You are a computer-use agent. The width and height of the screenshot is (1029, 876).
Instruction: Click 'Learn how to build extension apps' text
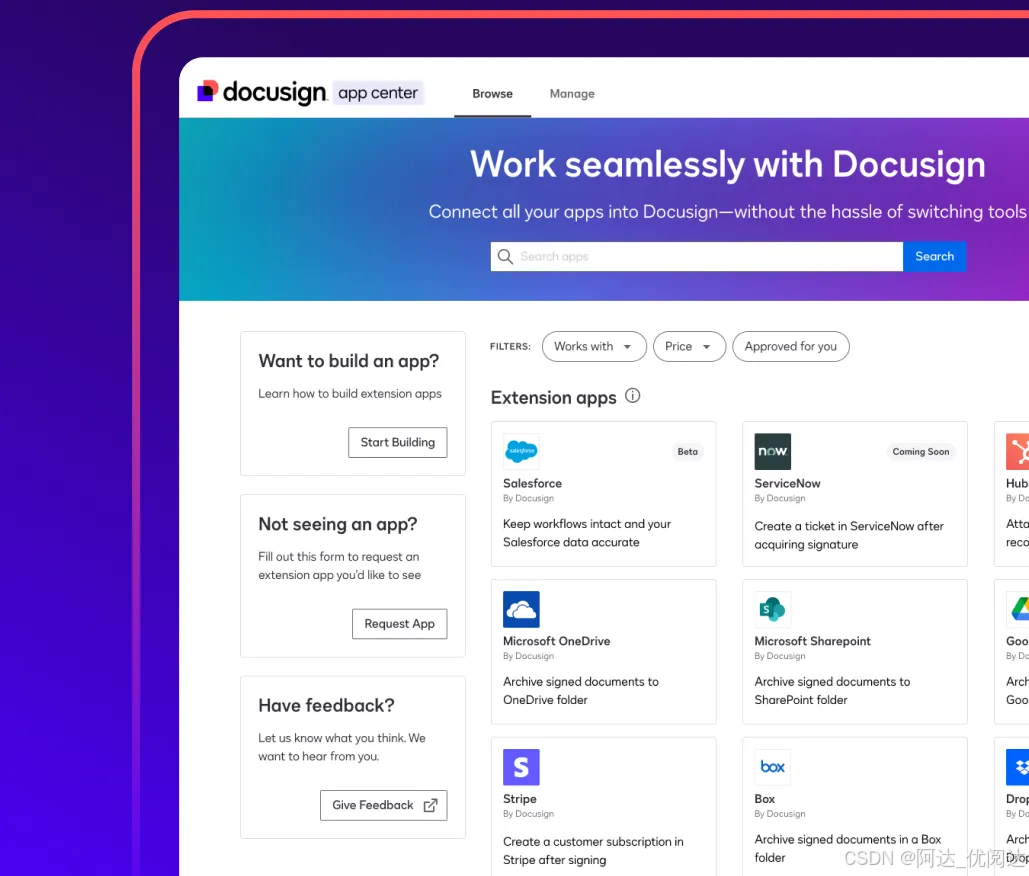coord(350,394)
